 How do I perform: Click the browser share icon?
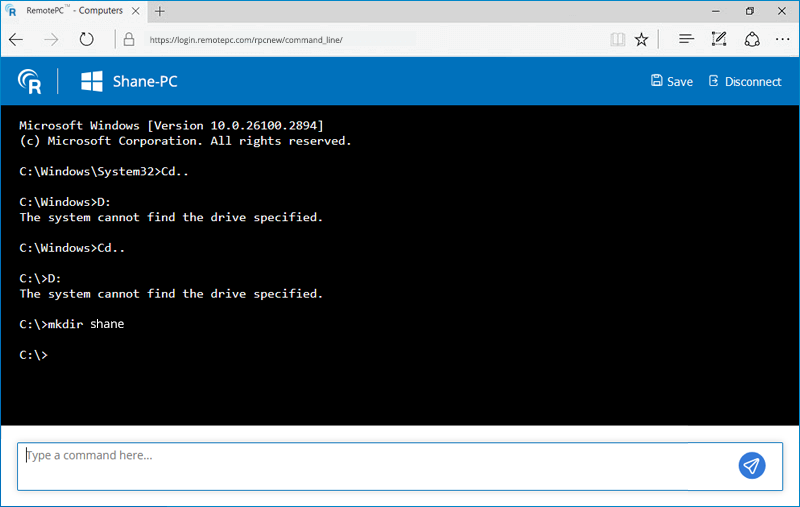[752, 40]
